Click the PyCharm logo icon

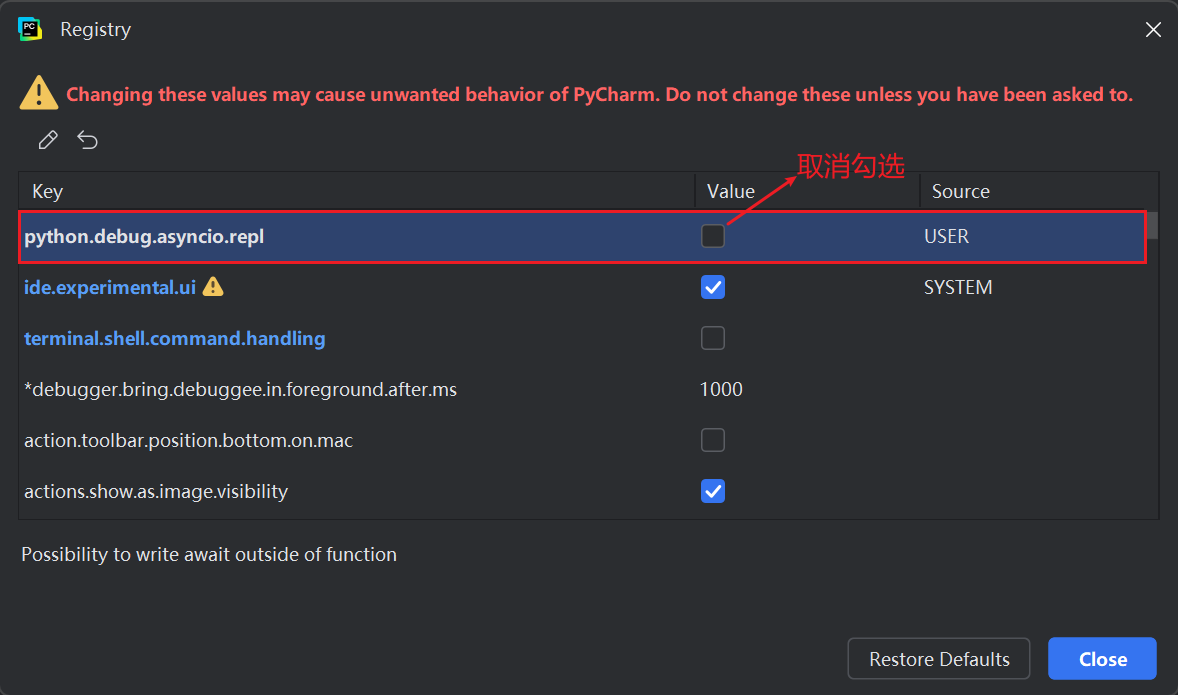[x=30, y=29]
